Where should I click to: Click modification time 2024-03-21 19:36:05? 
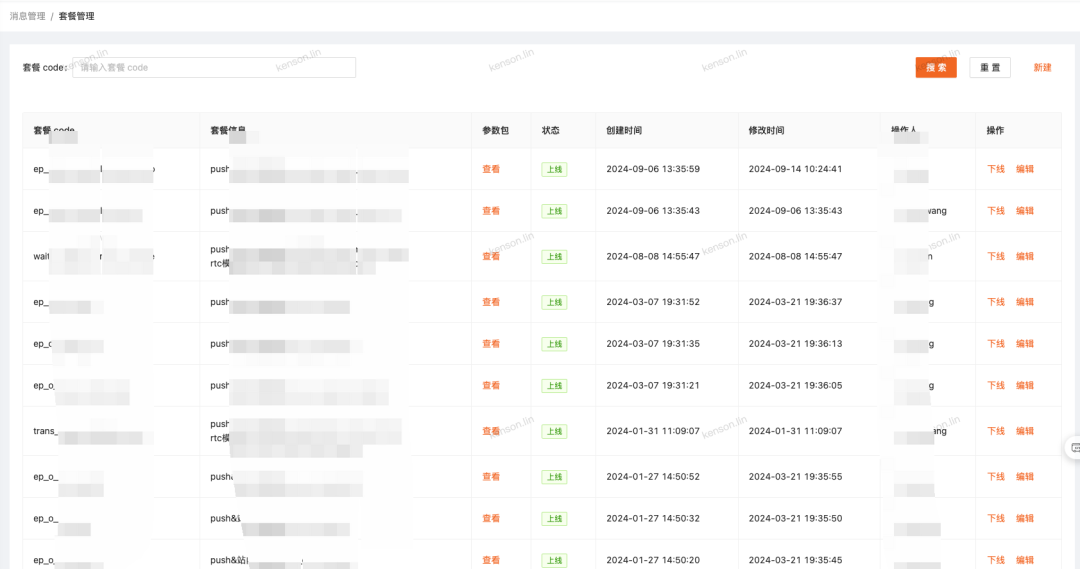[x=796, y=386]
